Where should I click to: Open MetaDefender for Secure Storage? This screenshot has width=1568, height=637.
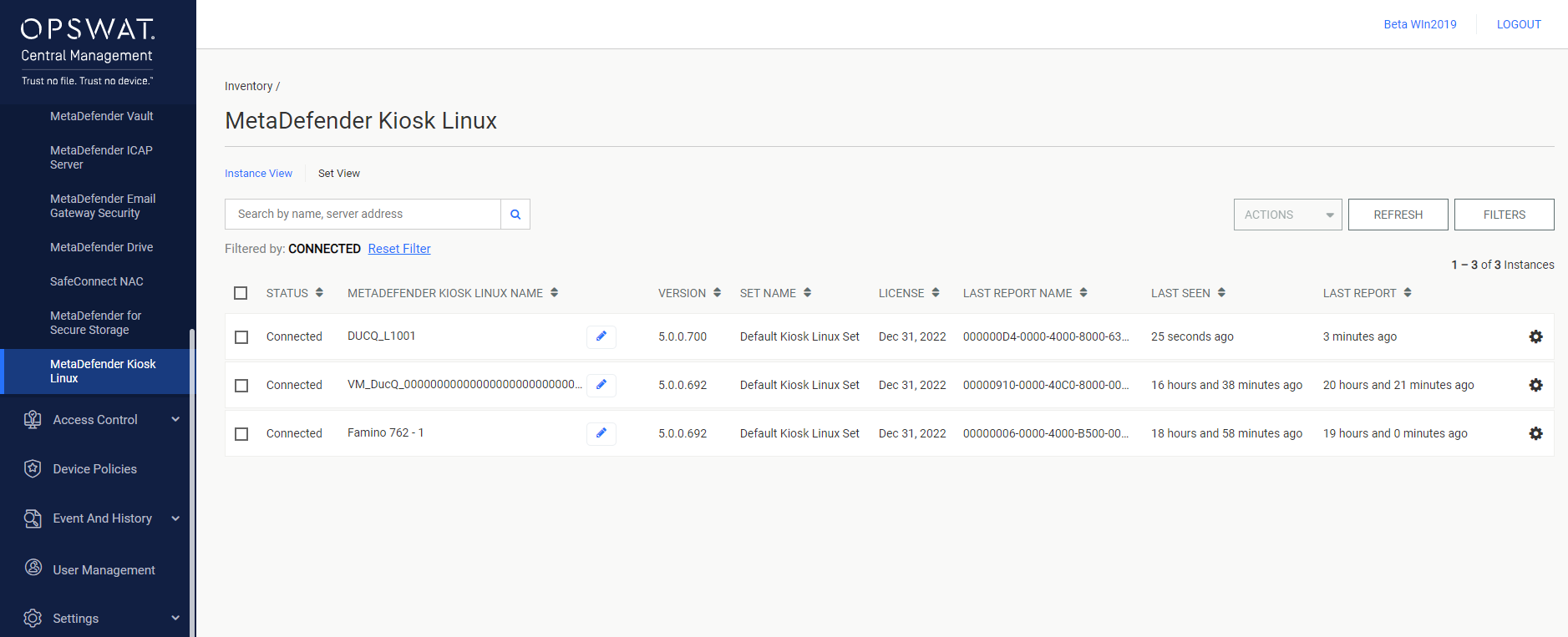(96, 322)
